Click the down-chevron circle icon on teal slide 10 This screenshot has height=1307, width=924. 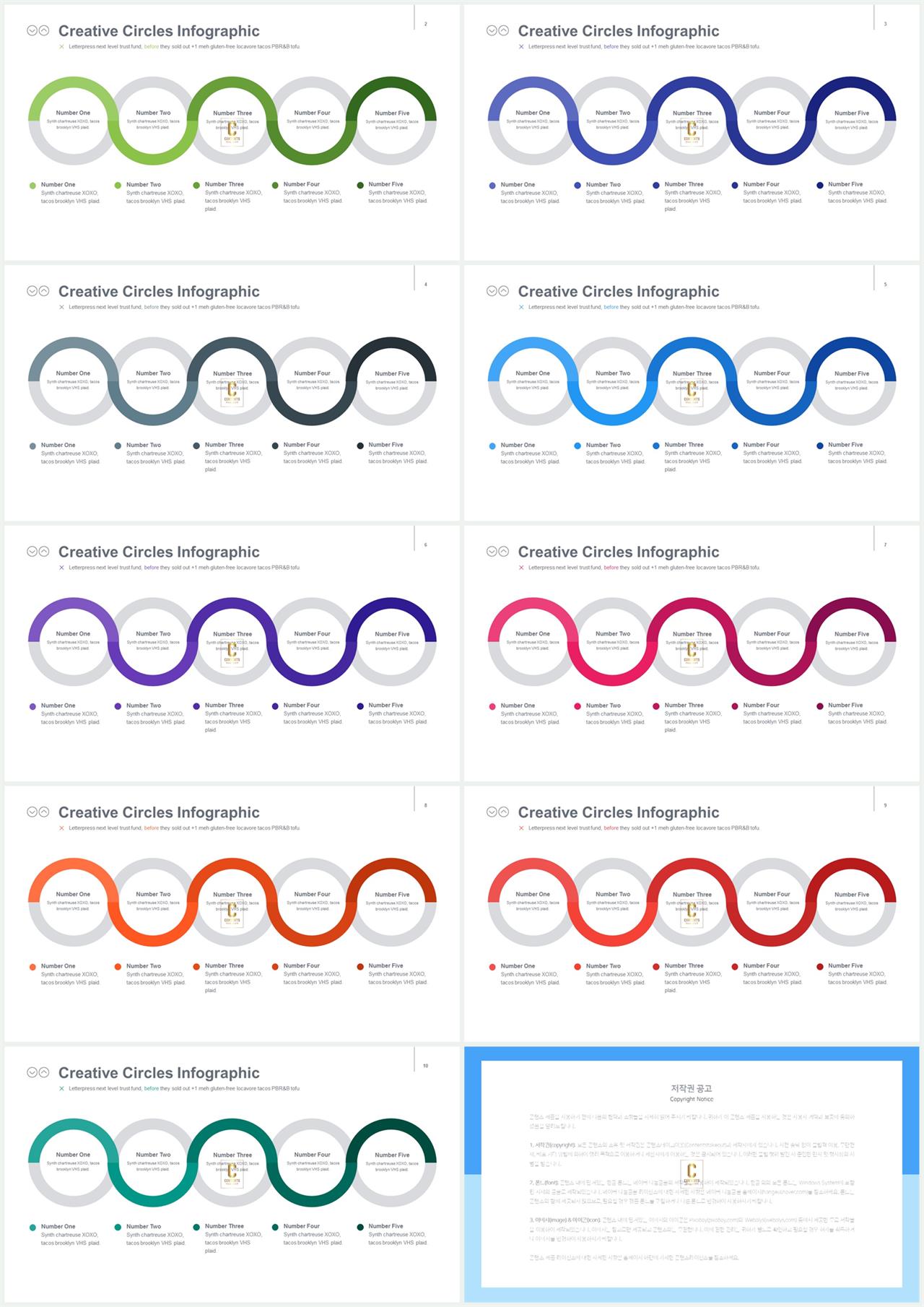(x=32, y=1072)
